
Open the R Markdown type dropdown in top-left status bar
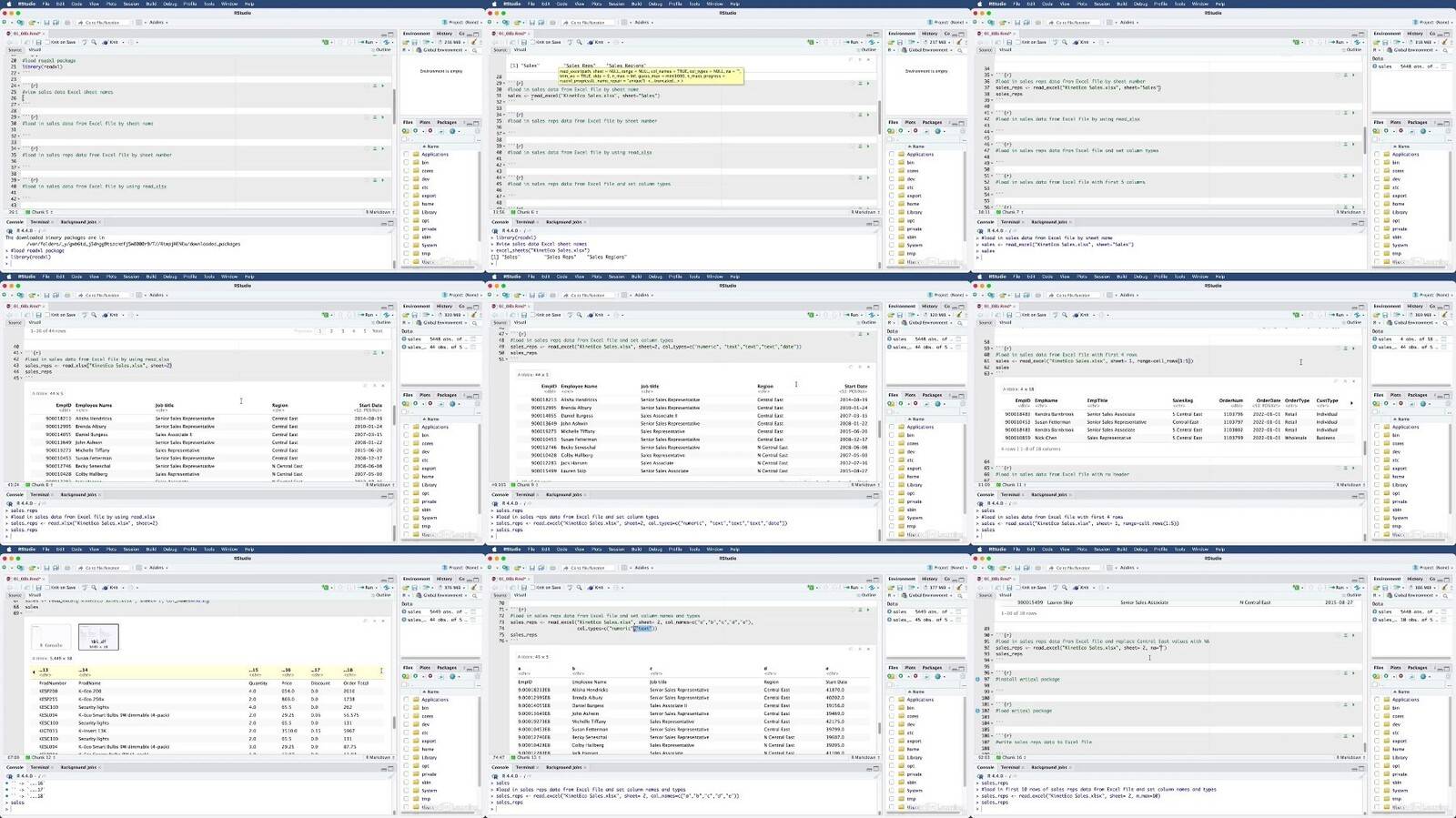click(x=379, y=212)
